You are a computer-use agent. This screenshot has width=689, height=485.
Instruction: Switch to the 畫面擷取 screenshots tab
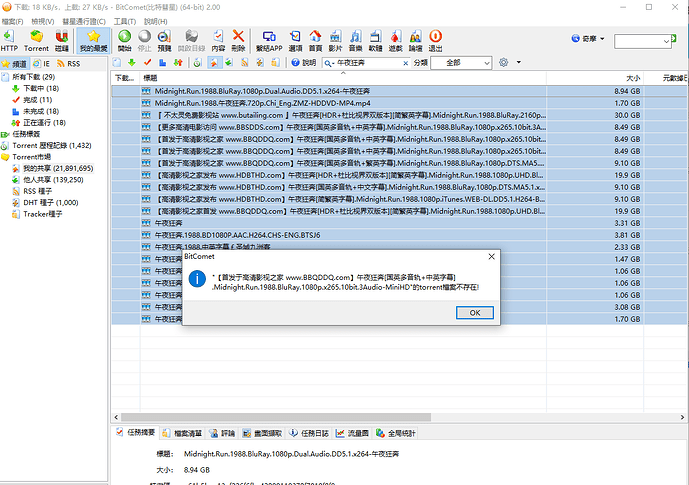click(x=262, y=433)
